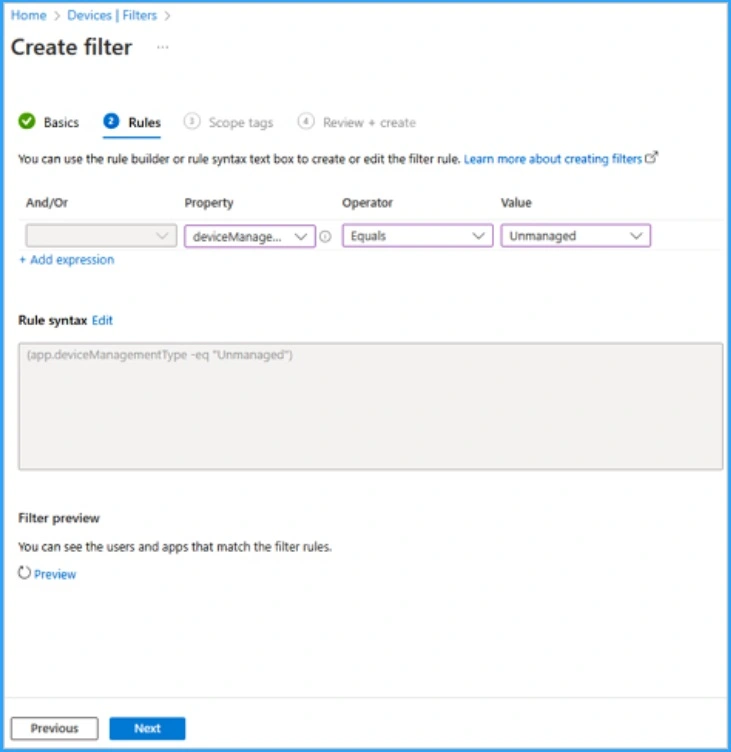Viewport: 731px width, 752px height.
Task: Click the Operator column header text
Action: tap(367, 202)
